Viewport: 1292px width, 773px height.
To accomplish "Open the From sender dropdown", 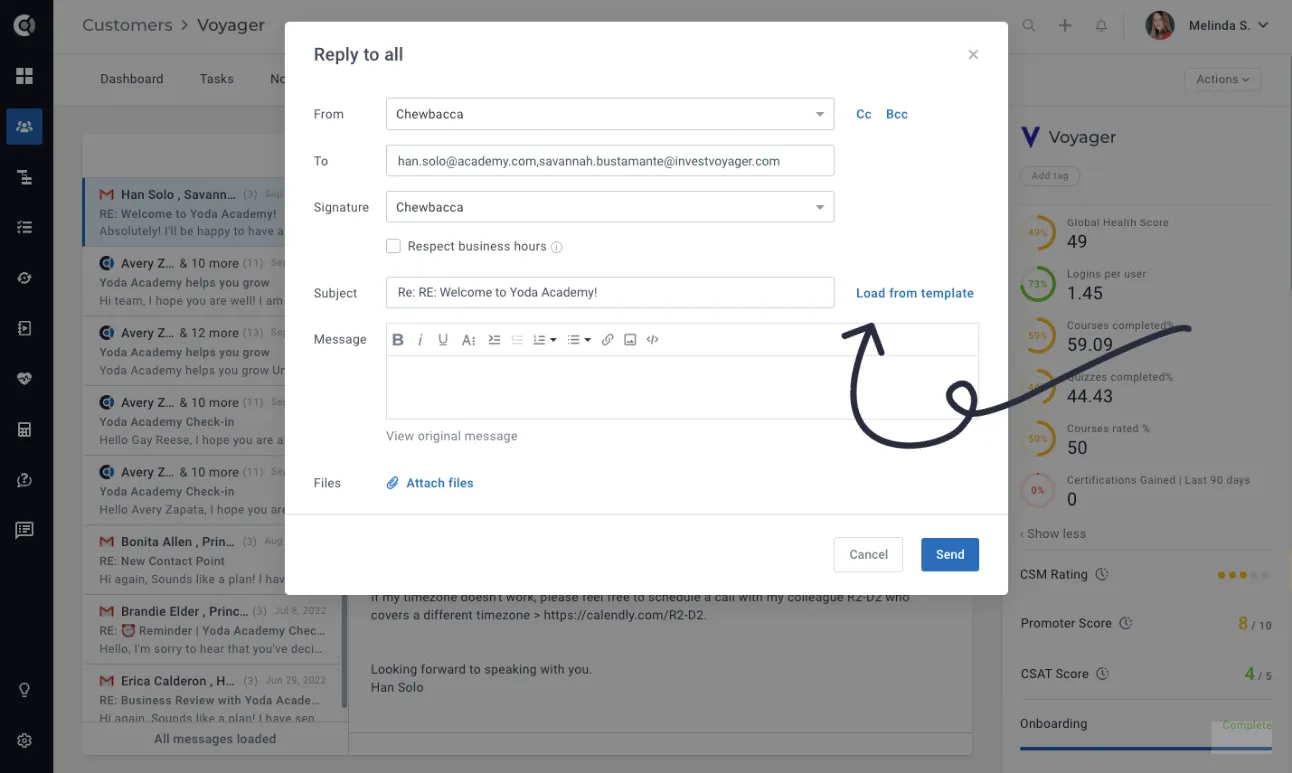I will tap(610, 114).
